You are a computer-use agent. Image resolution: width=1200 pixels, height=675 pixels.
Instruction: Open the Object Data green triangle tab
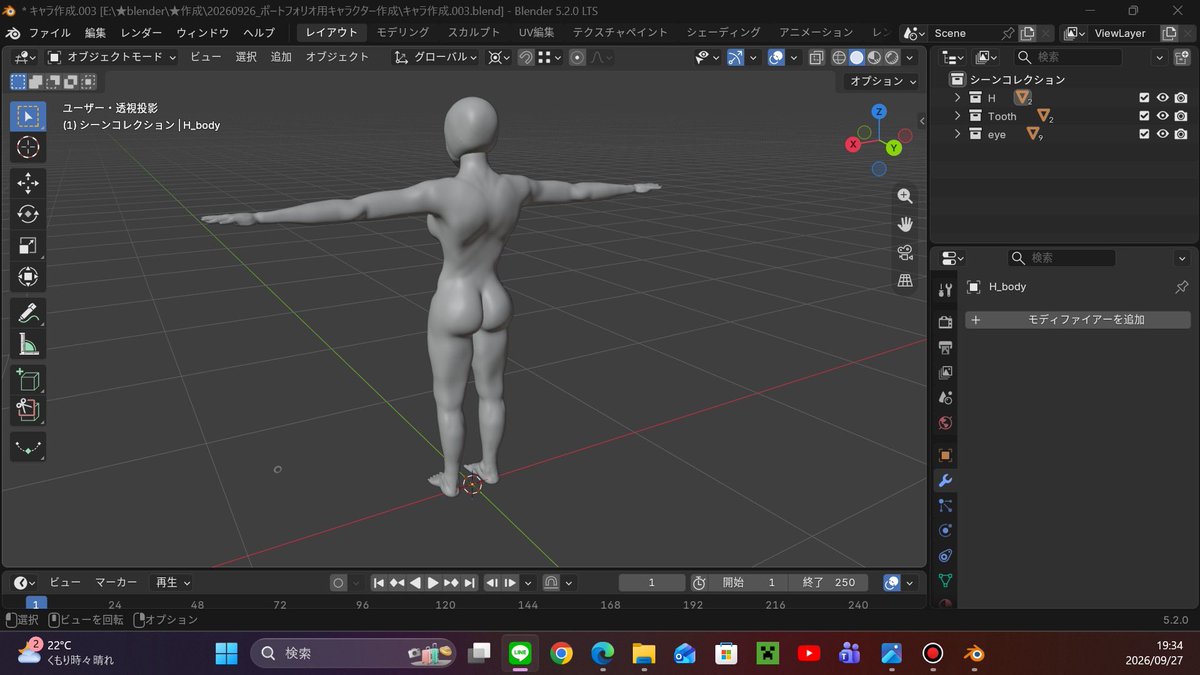click(x=945, y=580)
